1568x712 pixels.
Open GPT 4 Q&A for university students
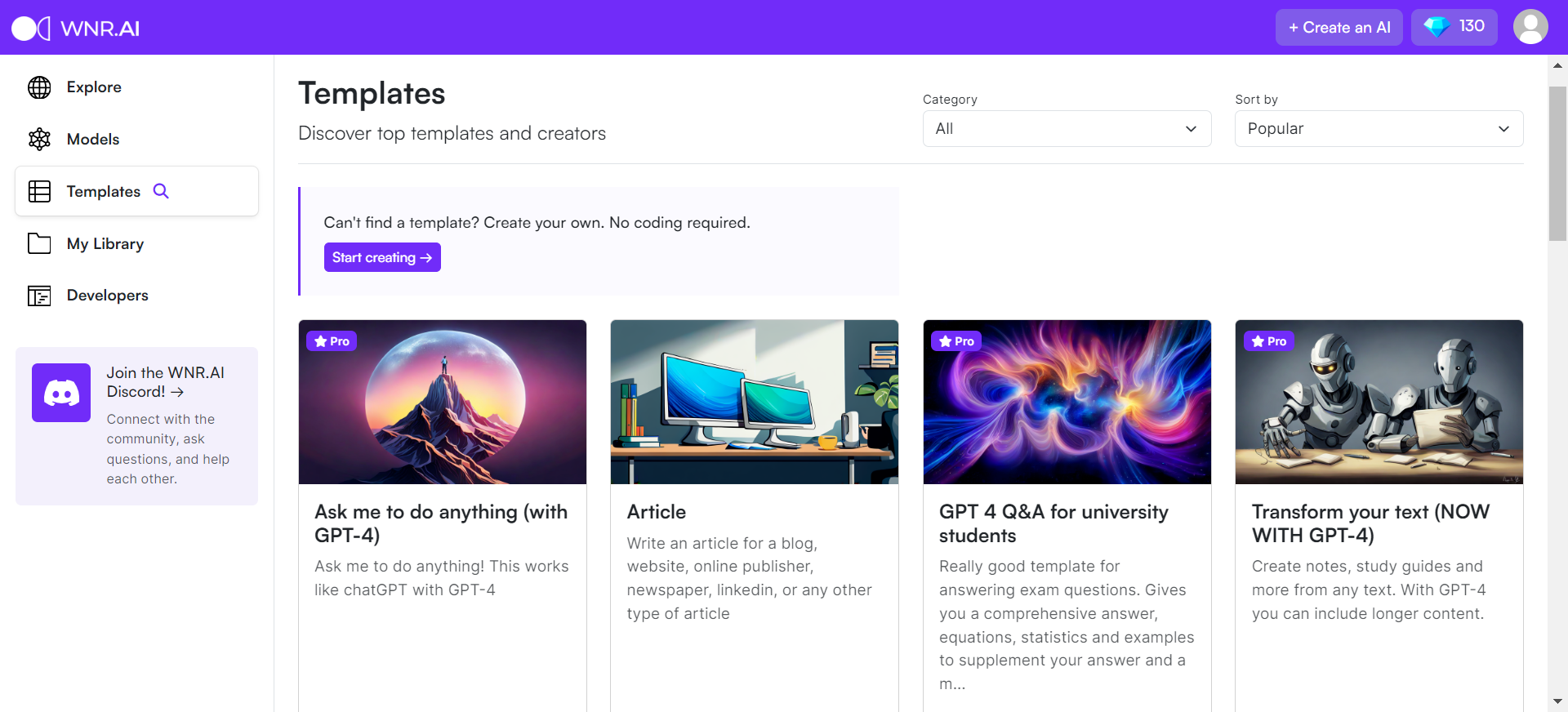[x=1053, y=523]
